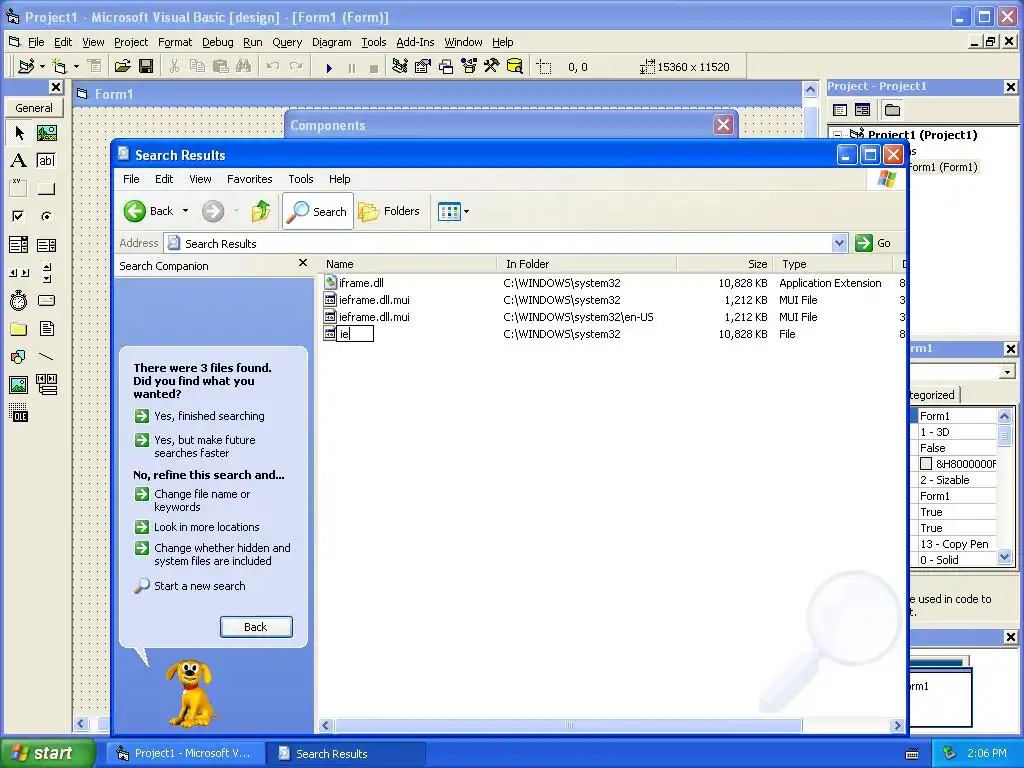Click in the file rename text box

point(355,334)
